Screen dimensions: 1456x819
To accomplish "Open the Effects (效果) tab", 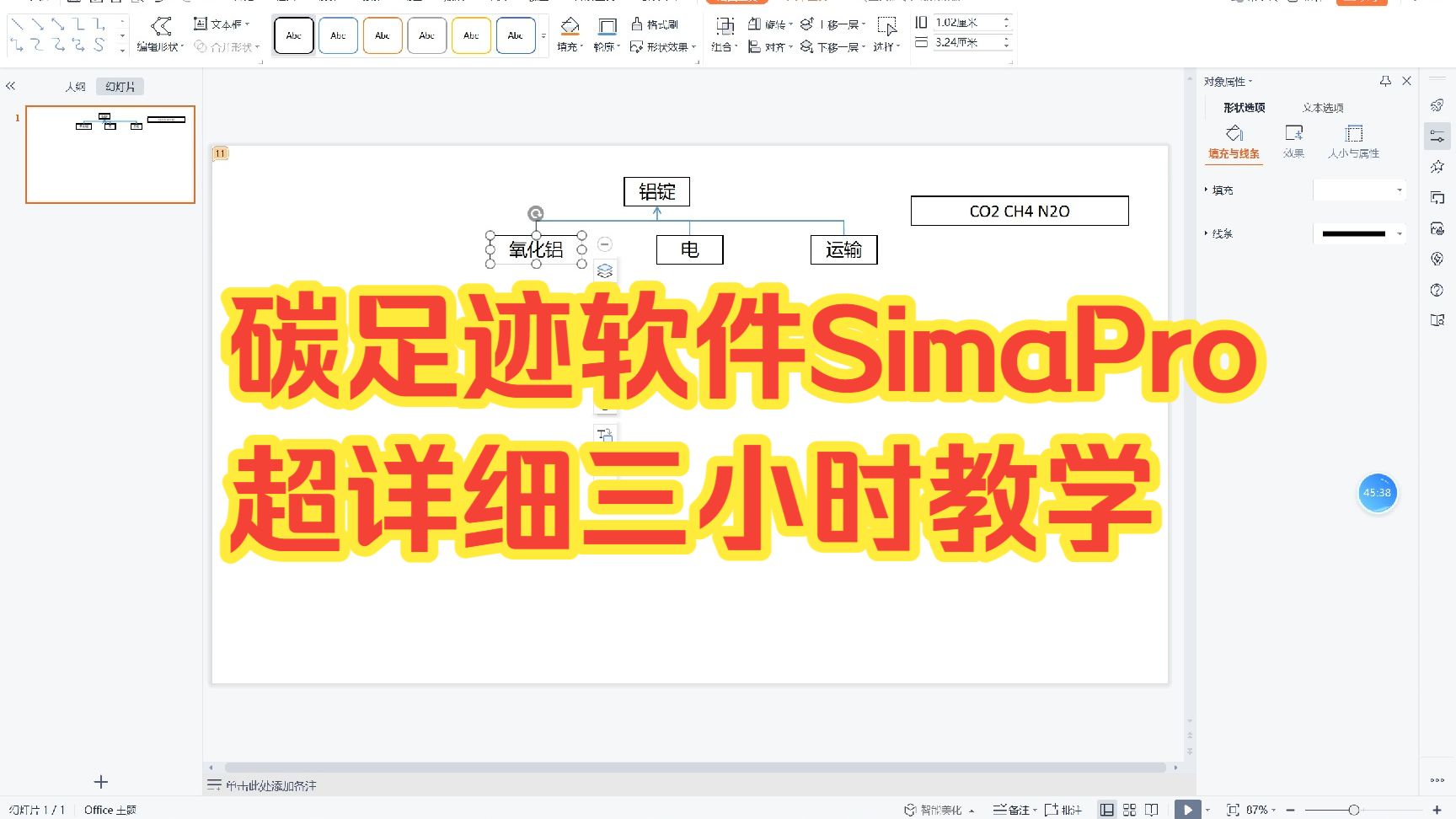I will (1293, 142).
